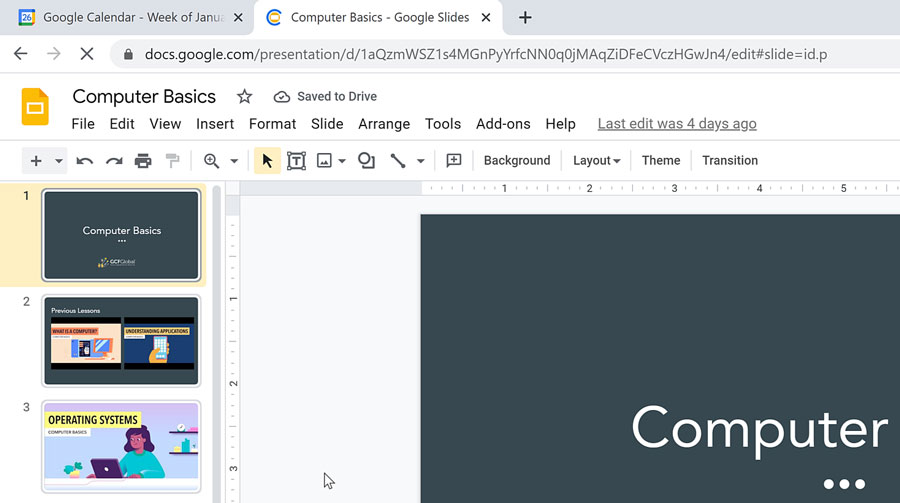Image resolution: width=900 pixels, height=503 pixels.
Task: Undo the last action
Action: (x=84, y=161)
